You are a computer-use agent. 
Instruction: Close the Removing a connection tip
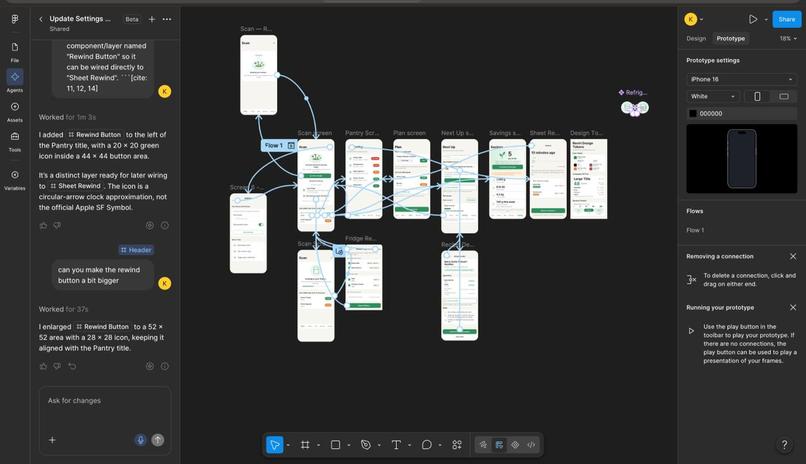pos(793,256)
